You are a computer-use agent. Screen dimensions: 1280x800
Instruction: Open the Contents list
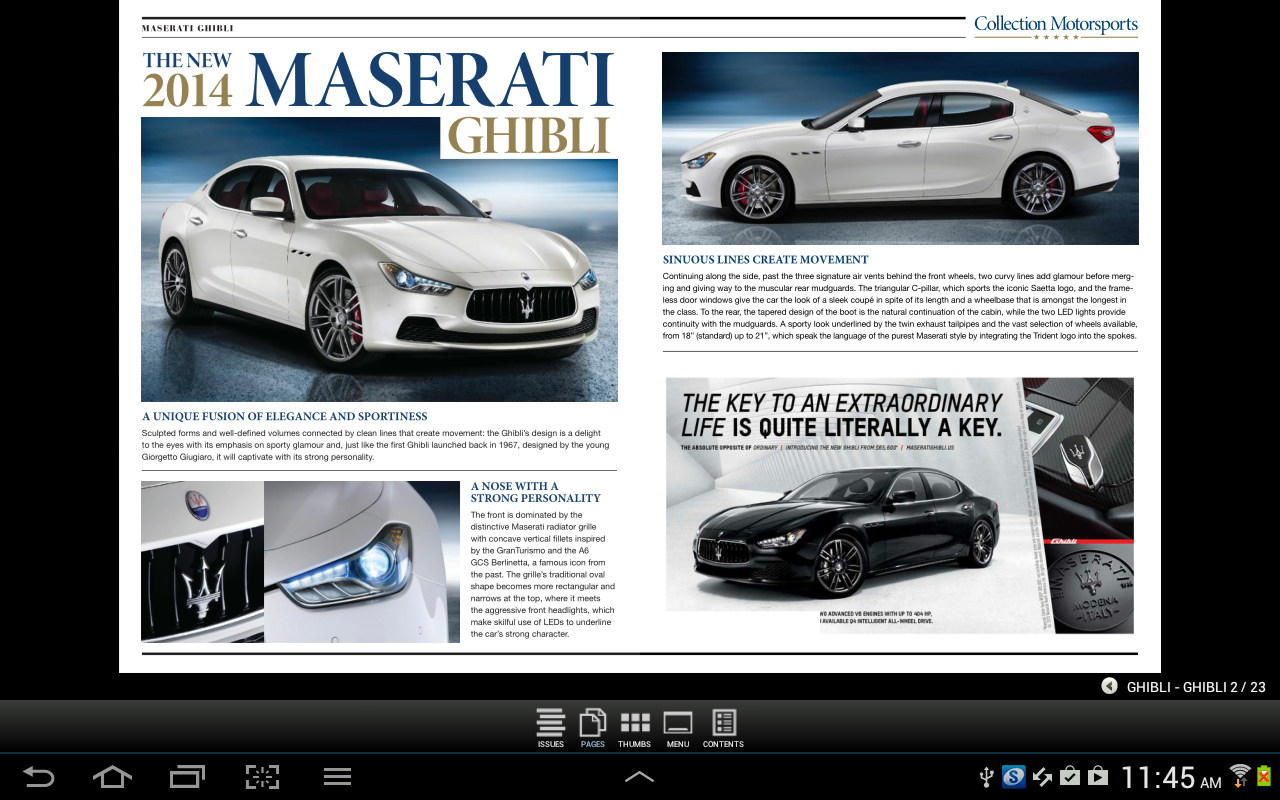723,728
